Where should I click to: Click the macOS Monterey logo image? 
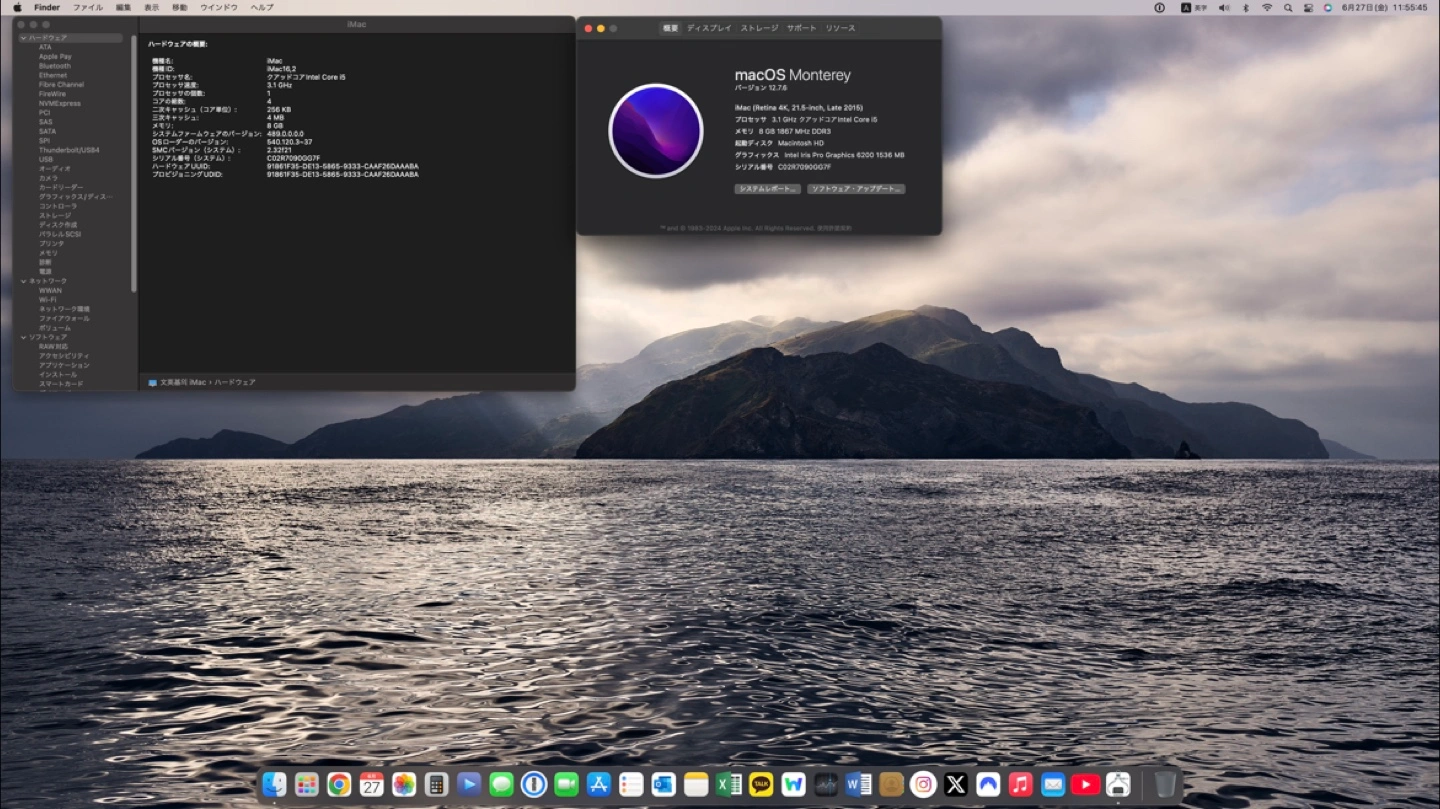point(656,130)
